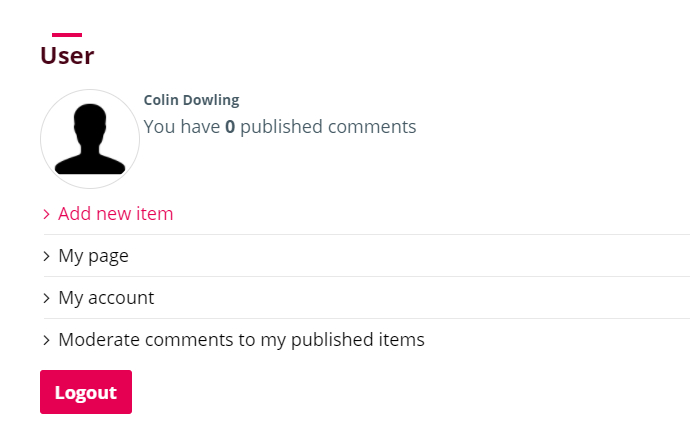The height and width of the screenshot is (446, 690).
Task: Click the pink accent bar above User
Action: 67,35
